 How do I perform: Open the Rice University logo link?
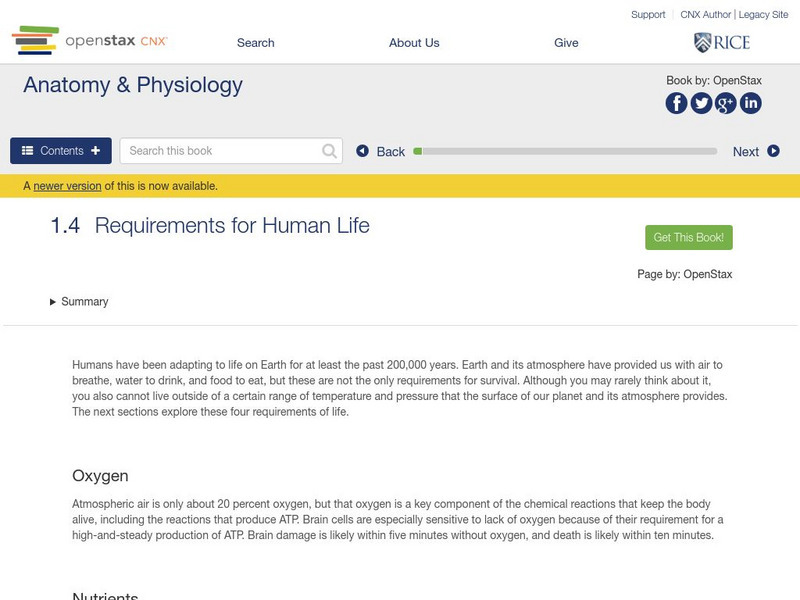[722, 42]
